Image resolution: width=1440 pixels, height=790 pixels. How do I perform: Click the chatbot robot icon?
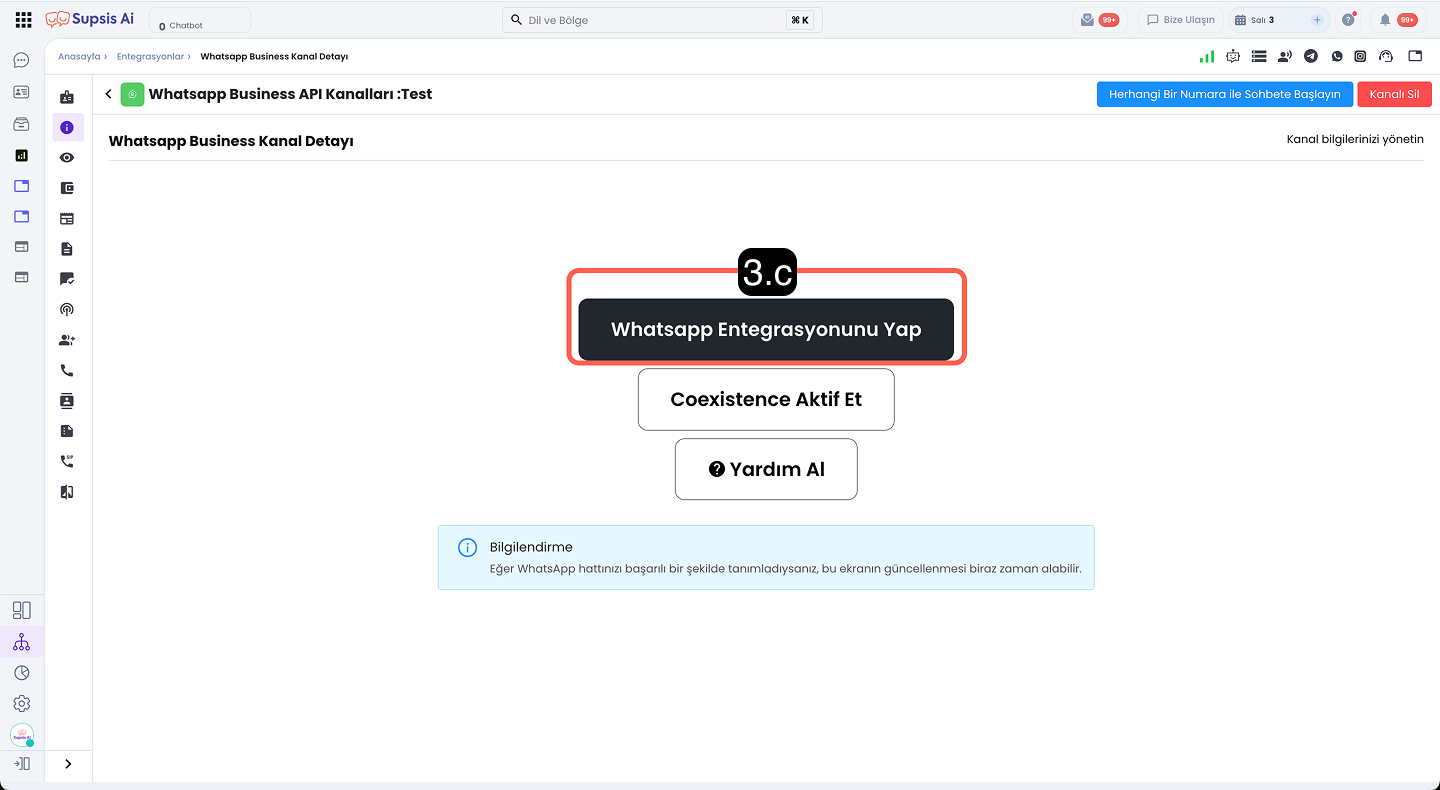click(1233, 57)
